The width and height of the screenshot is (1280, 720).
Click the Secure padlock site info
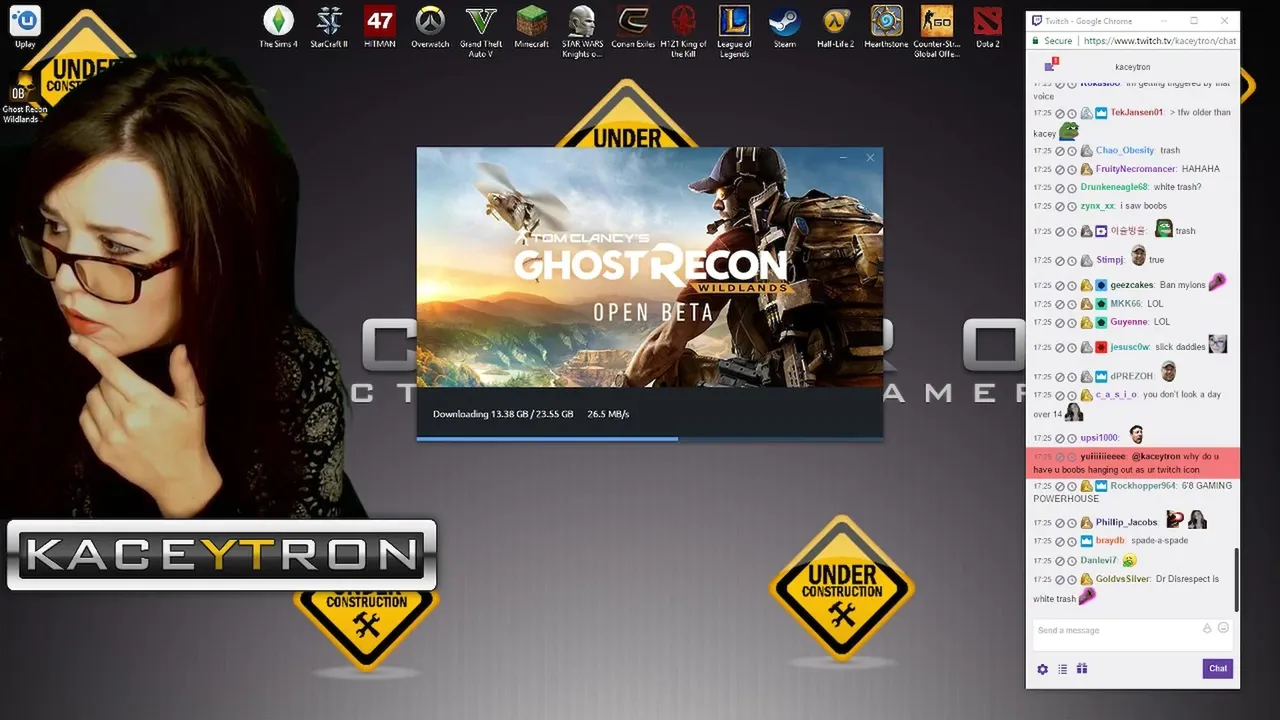1052,41
